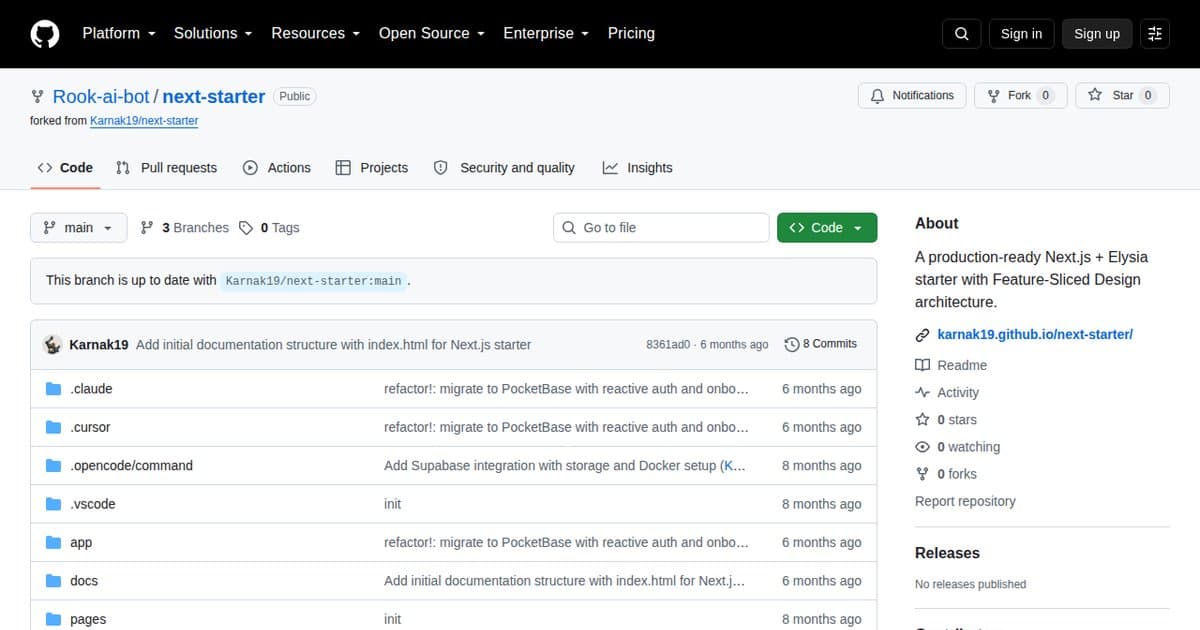Expand the Open Source menu
This screenshot has height=630, width=1200.
(x=431, y=33)
